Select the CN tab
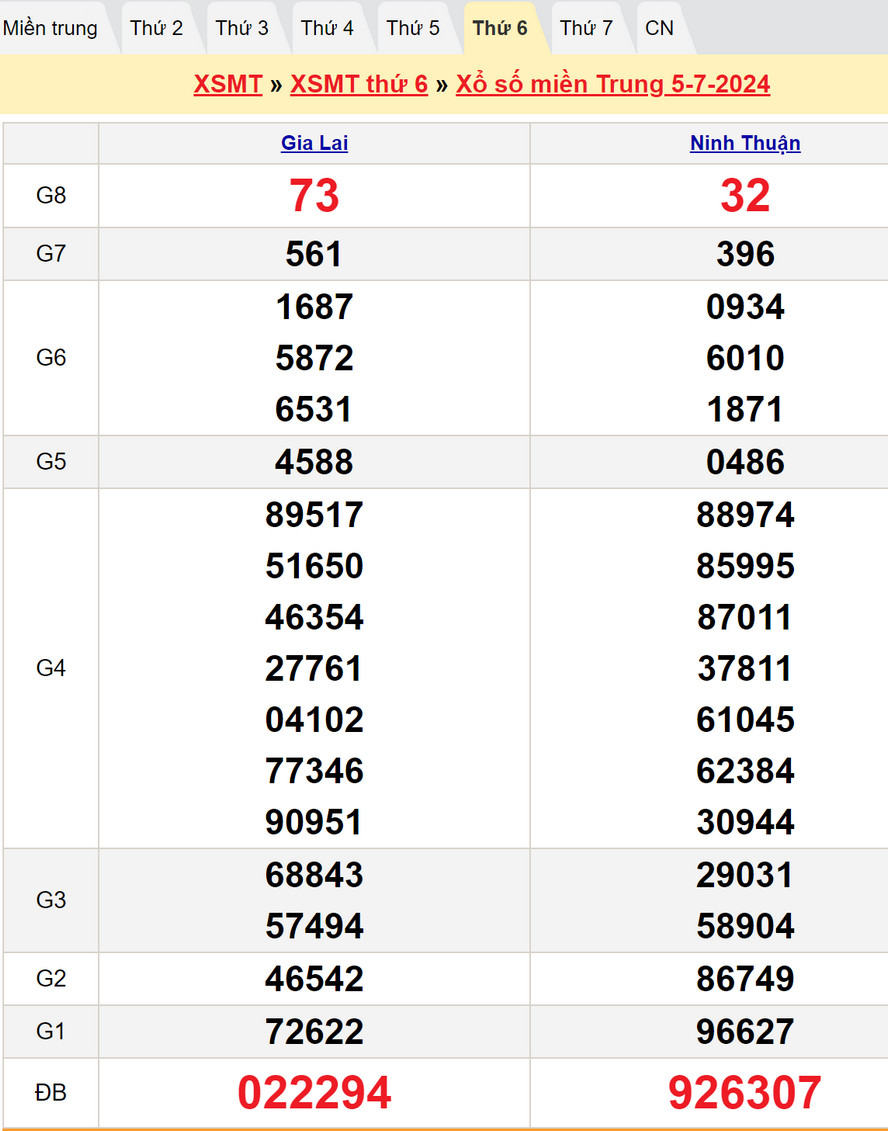Screen dimensions: 888x1131 [x=660, y=28]
